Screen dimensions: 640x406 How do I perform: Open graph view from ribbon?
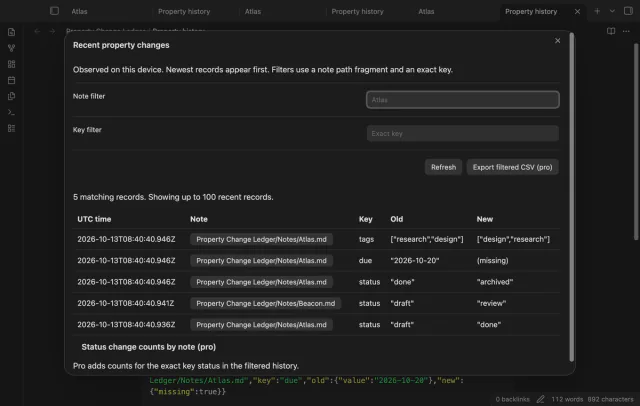11,48
